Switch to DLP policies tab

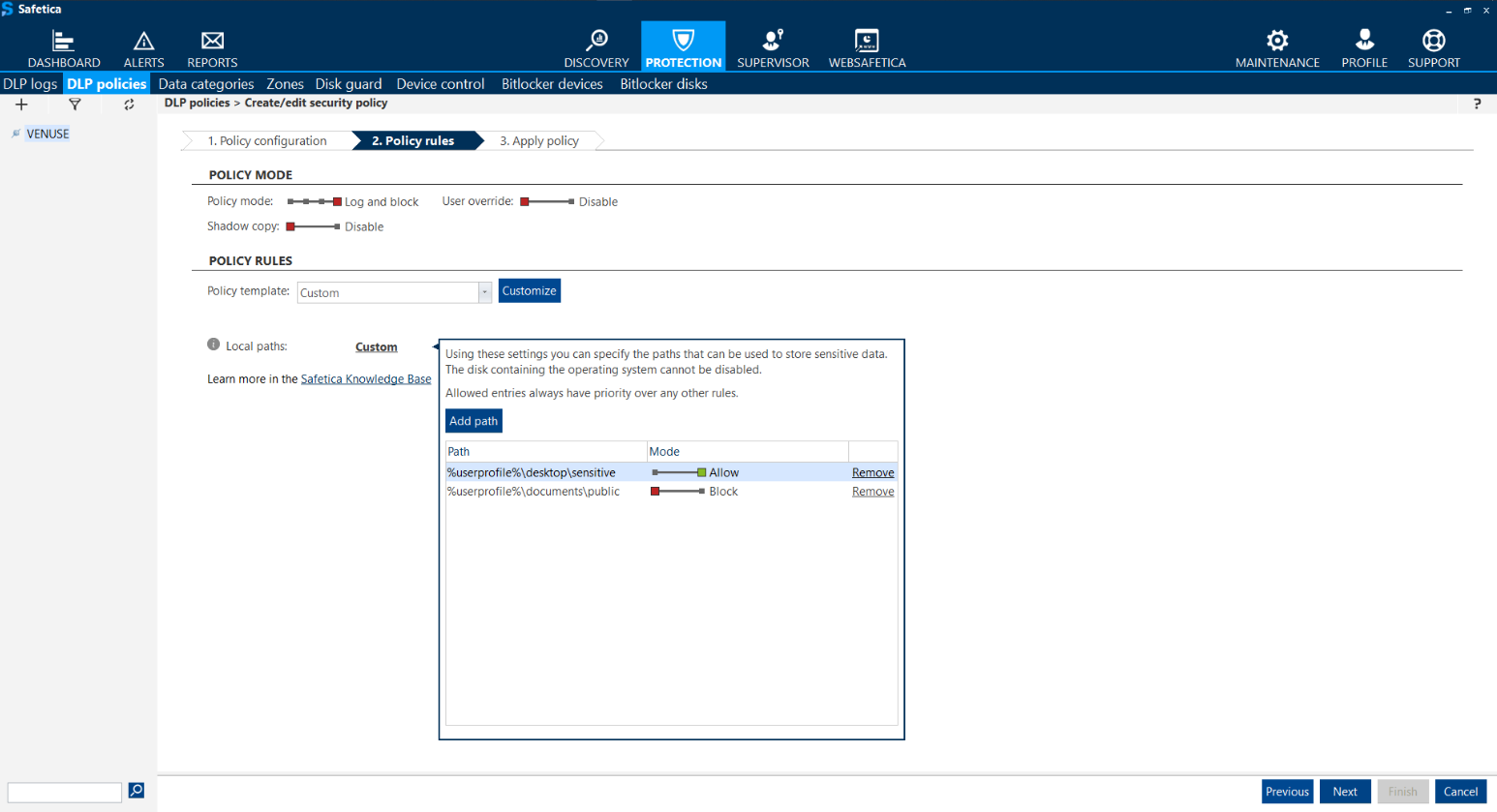pos(107,84)
